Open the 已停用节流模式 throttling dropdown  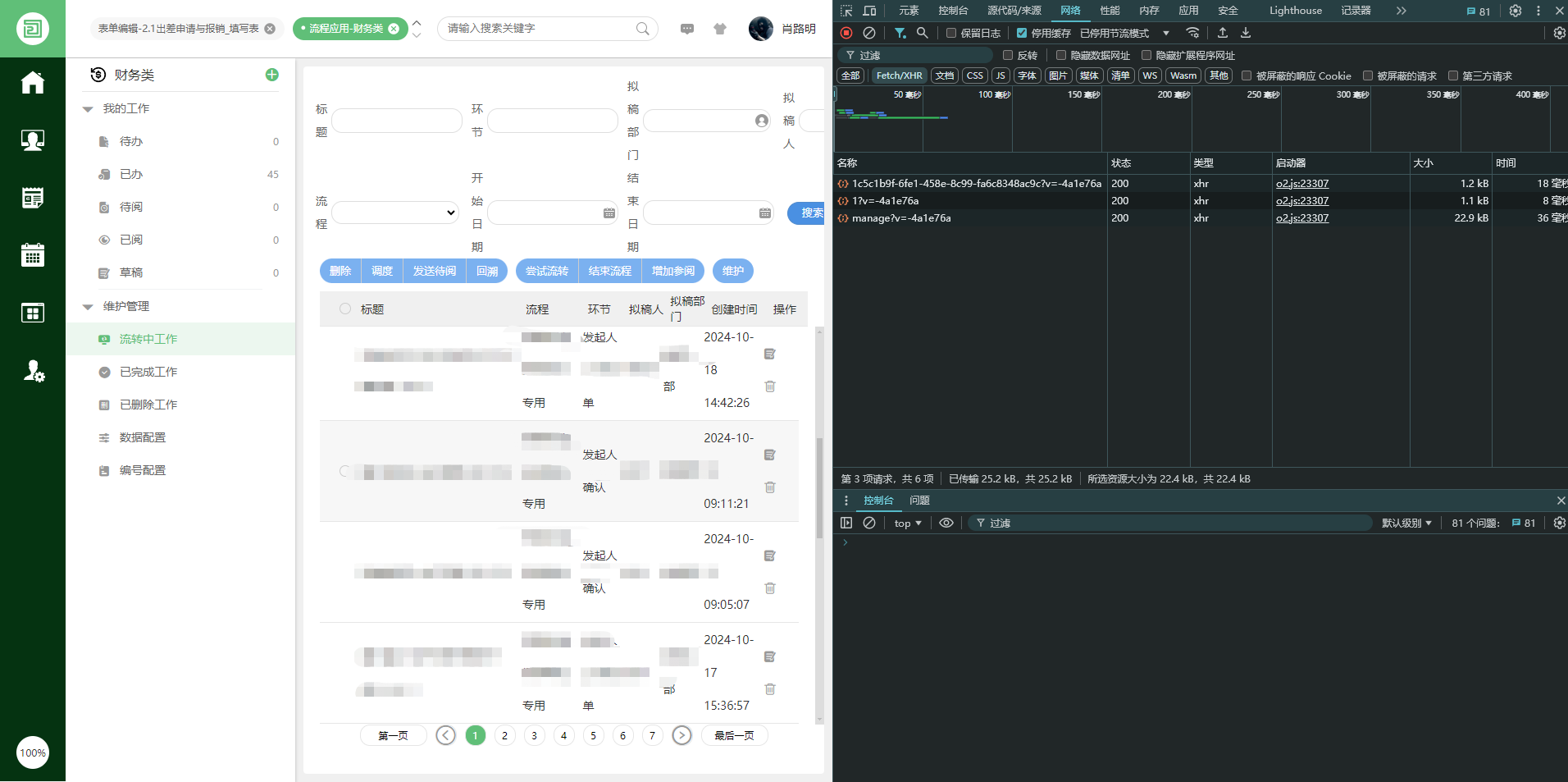pyautogui.click(x=1124, y=33)
